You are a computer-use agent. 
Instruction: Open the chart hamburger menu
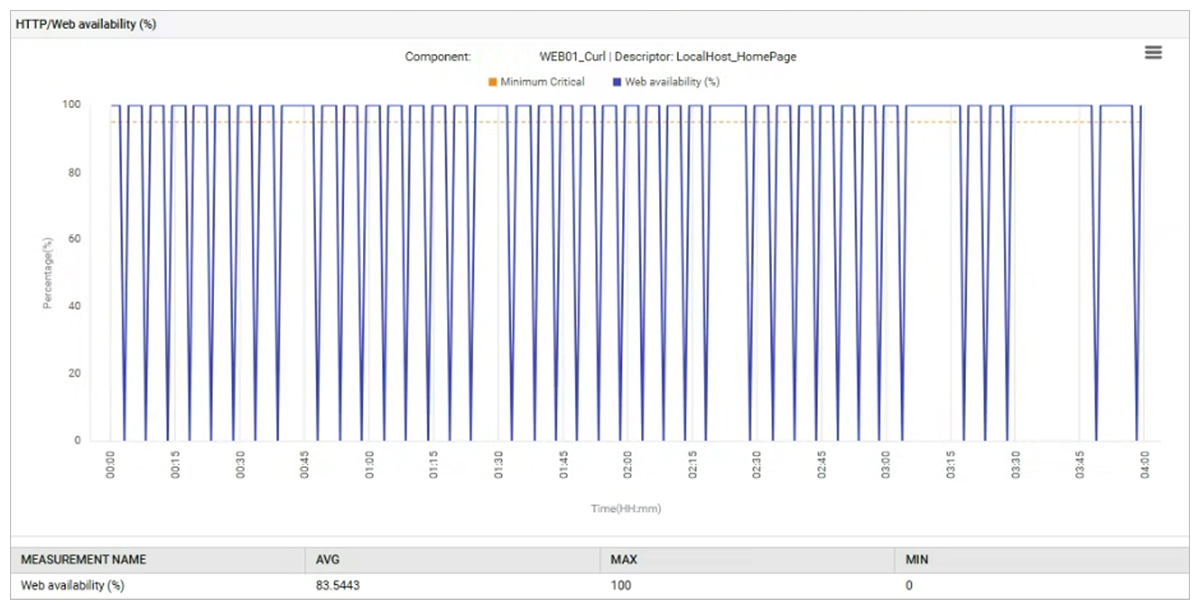[1153, 53]
